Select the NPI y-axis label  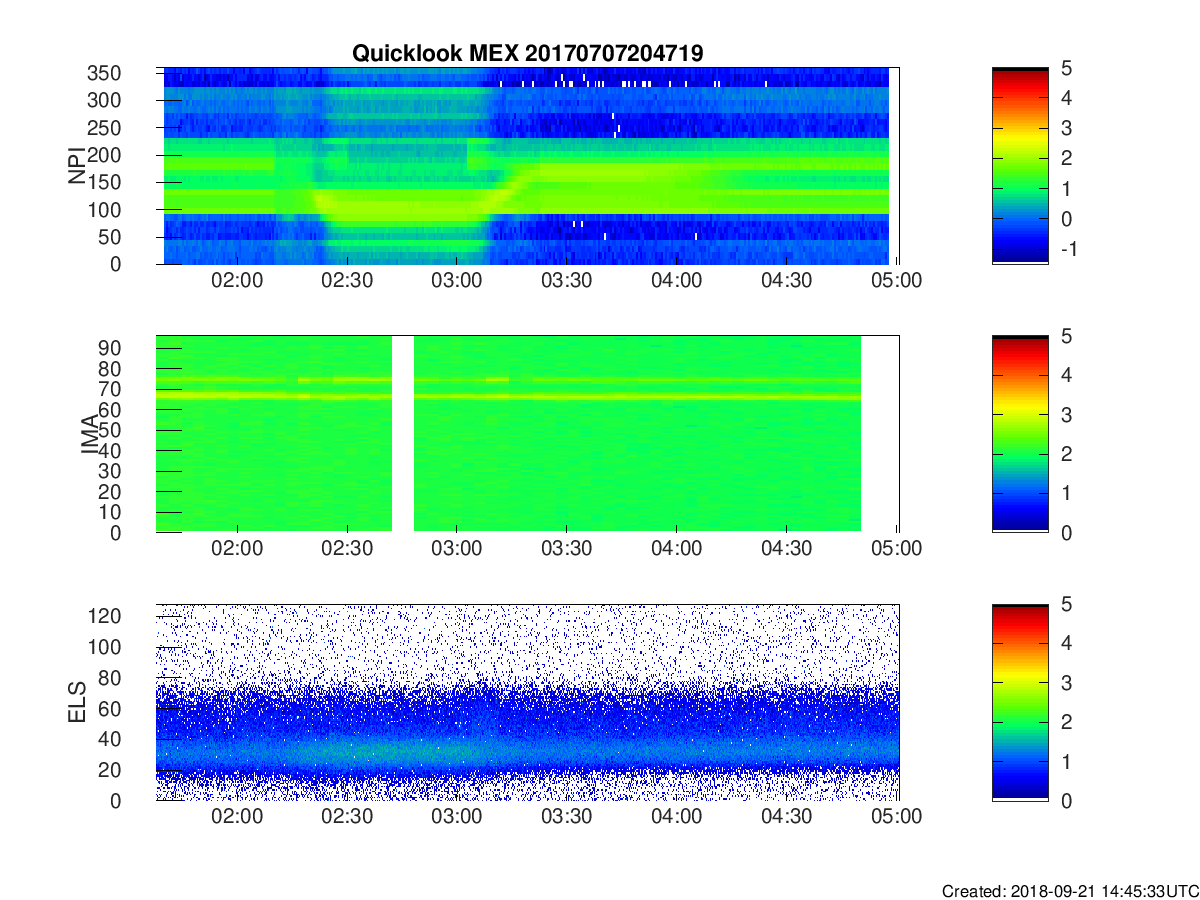(76, 166)
